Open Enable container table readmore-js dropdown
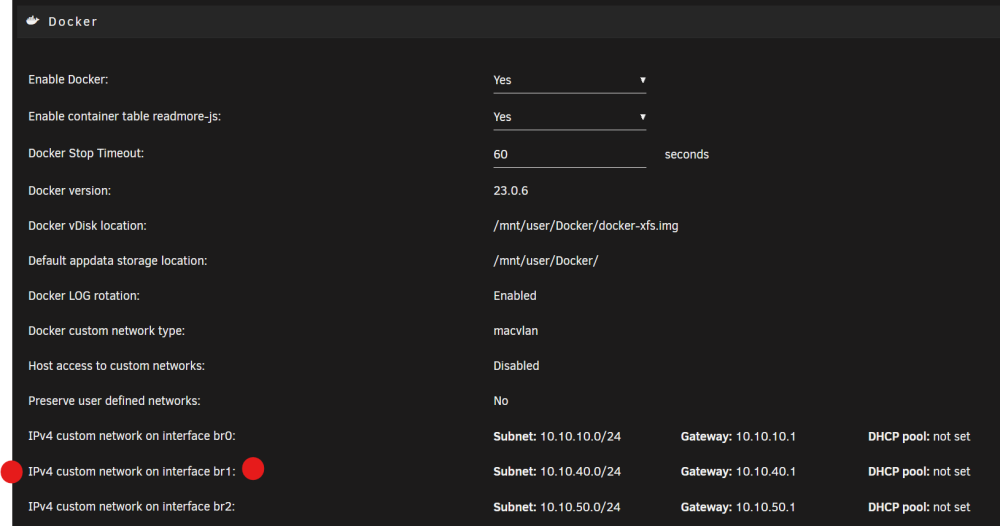The width and height of the screenshot is (1000, 526). tap(570, 117)
